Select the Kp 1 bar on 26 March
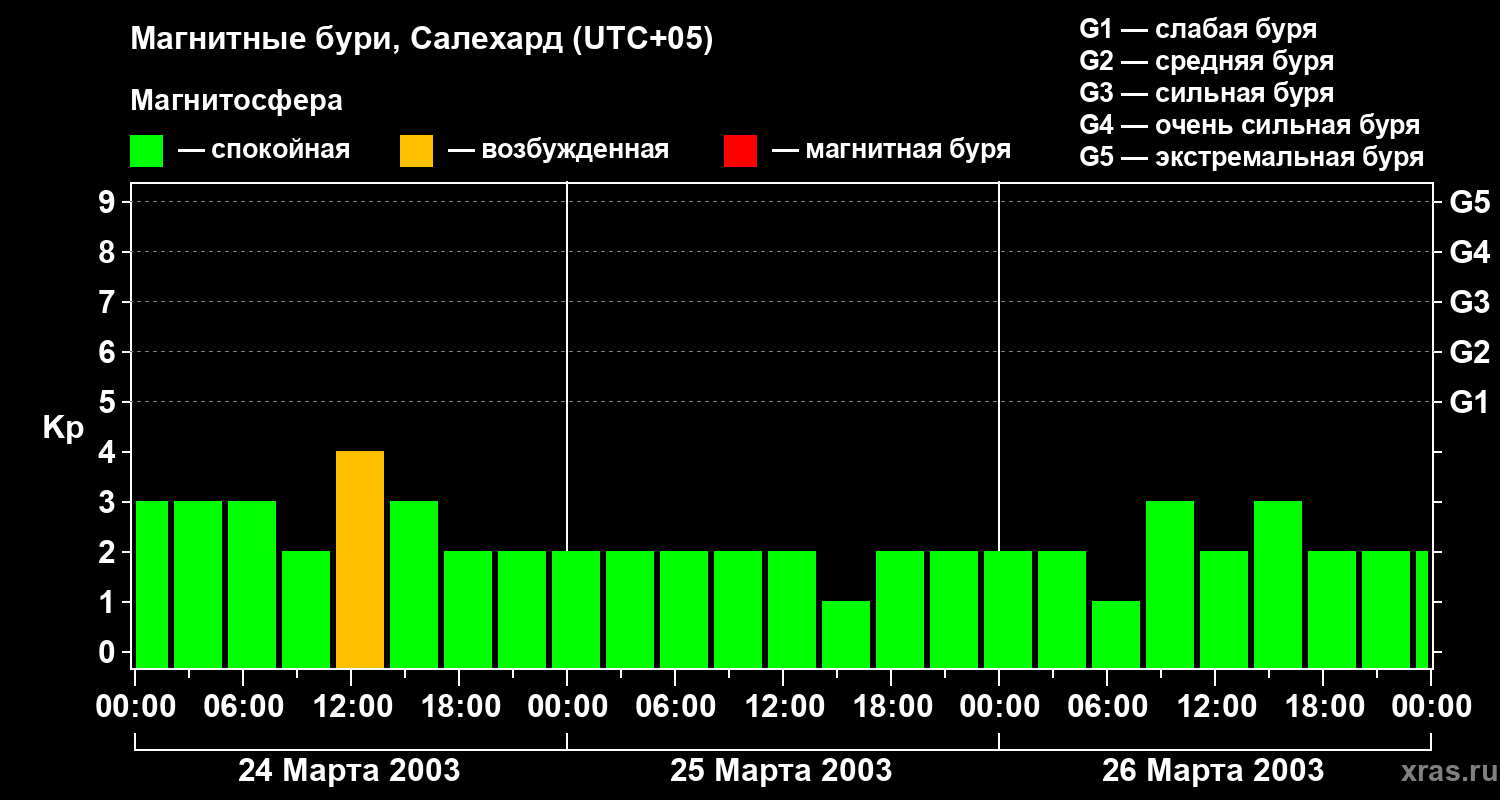 tap(1116, 634)
